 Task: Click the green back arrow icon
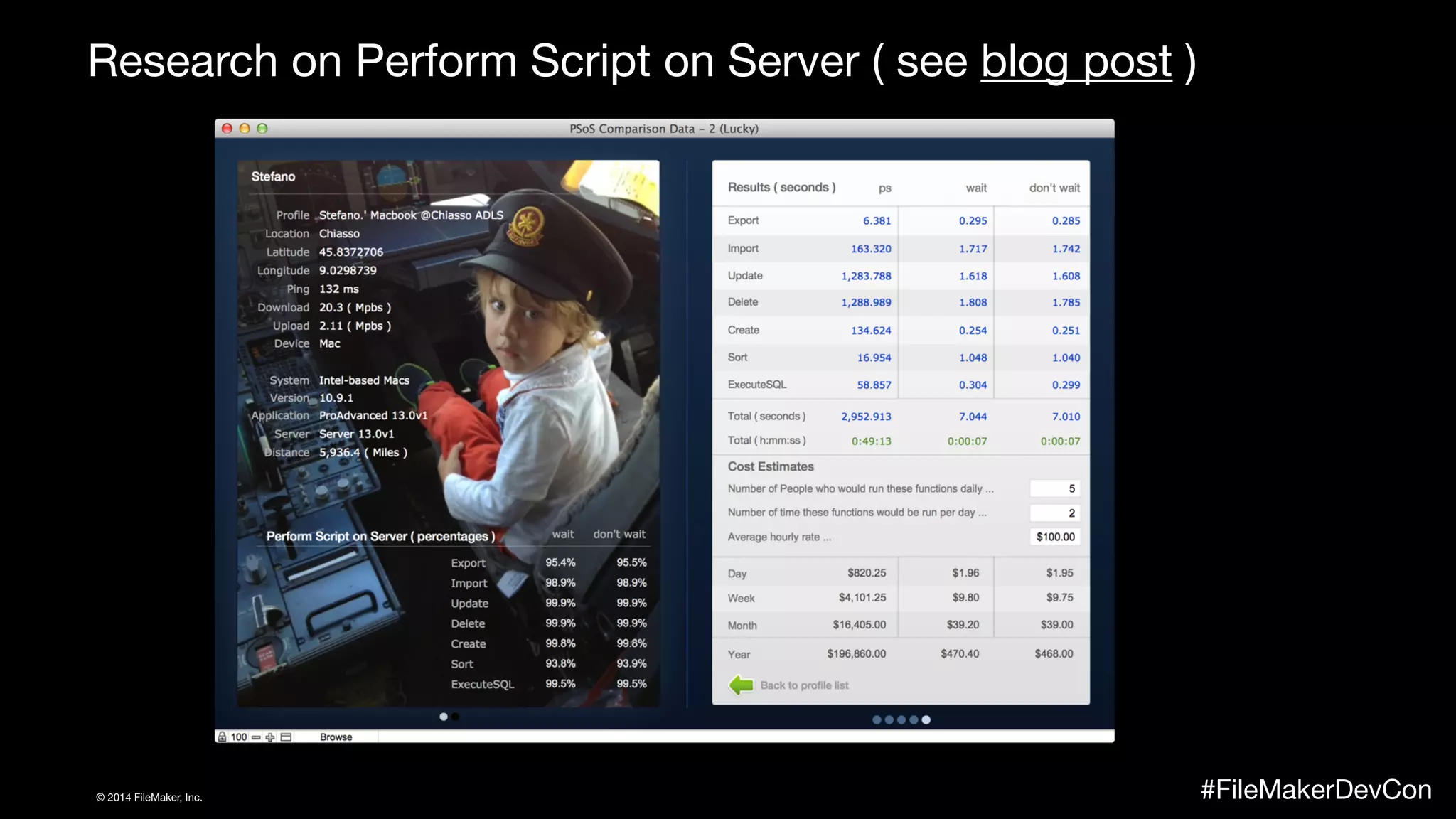click(741, 685)
